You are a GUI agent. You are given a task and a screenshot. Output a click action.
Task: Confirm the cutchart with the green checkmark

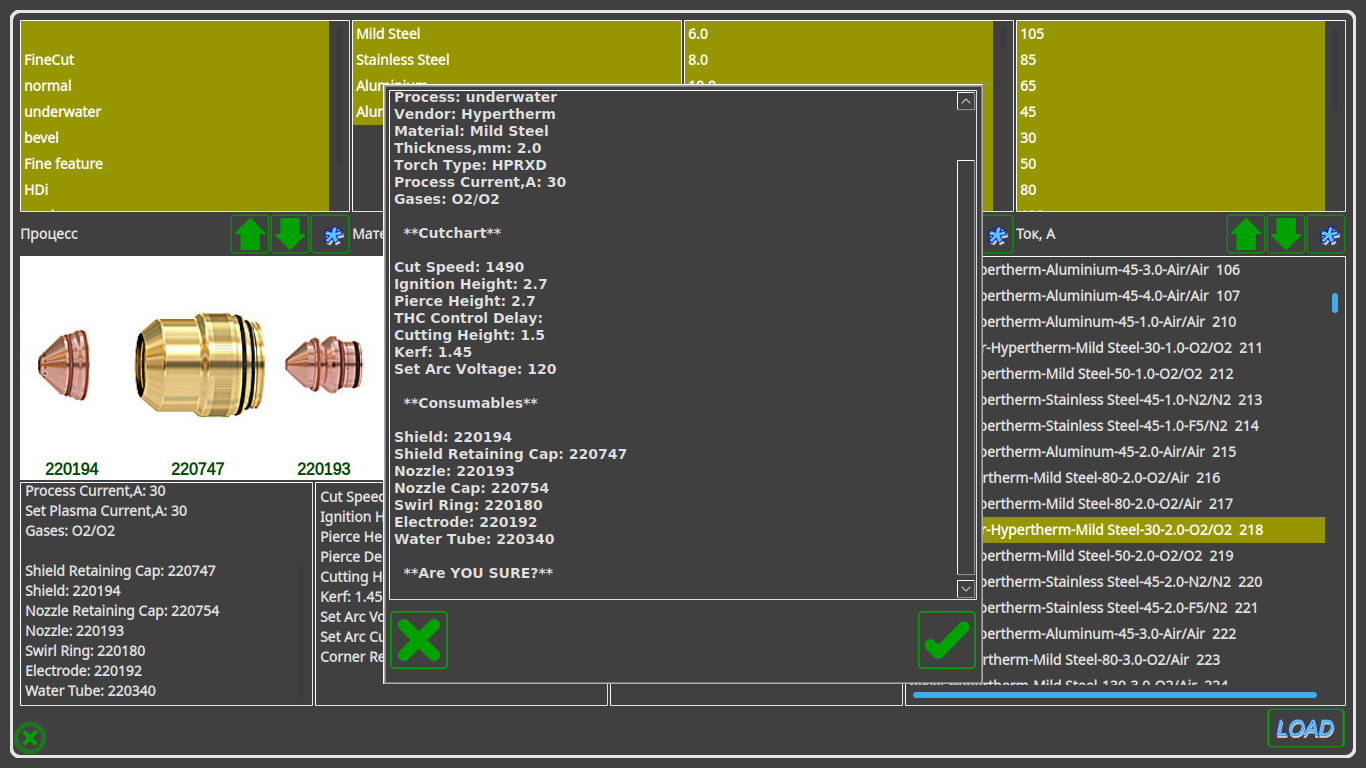946,640
